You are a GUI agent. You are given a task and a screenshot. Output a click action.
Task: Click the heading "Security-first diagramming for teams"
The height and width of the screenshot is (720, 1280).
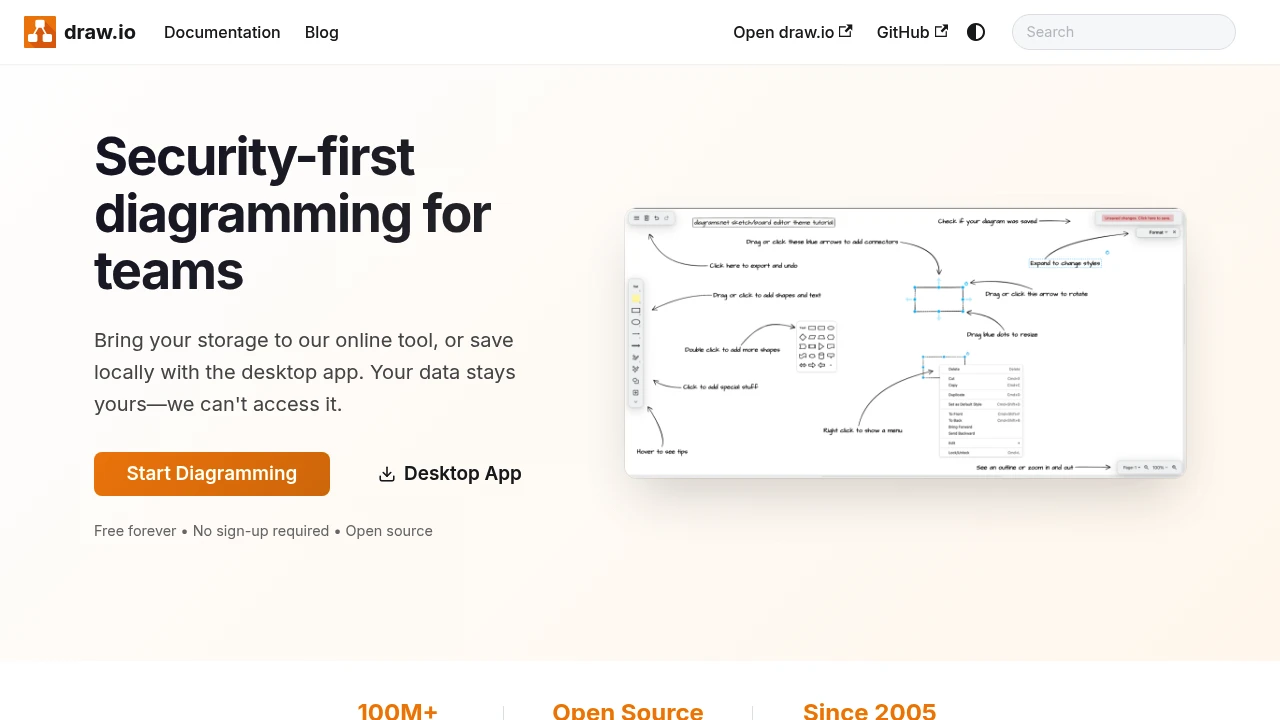(293, 214)
